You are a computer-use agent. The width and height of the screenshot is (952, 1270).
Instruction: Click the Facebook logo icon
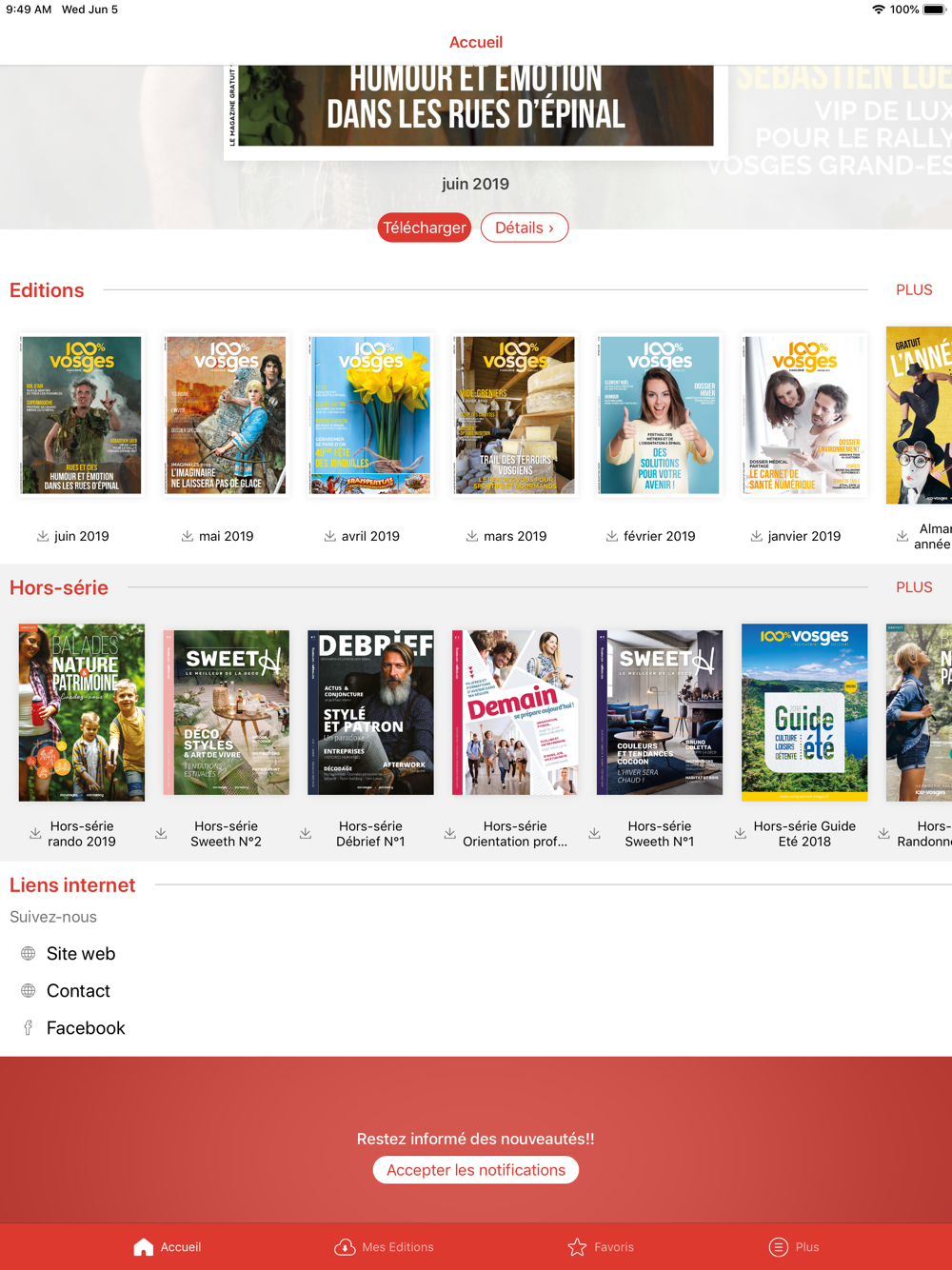coord(29,1027)
